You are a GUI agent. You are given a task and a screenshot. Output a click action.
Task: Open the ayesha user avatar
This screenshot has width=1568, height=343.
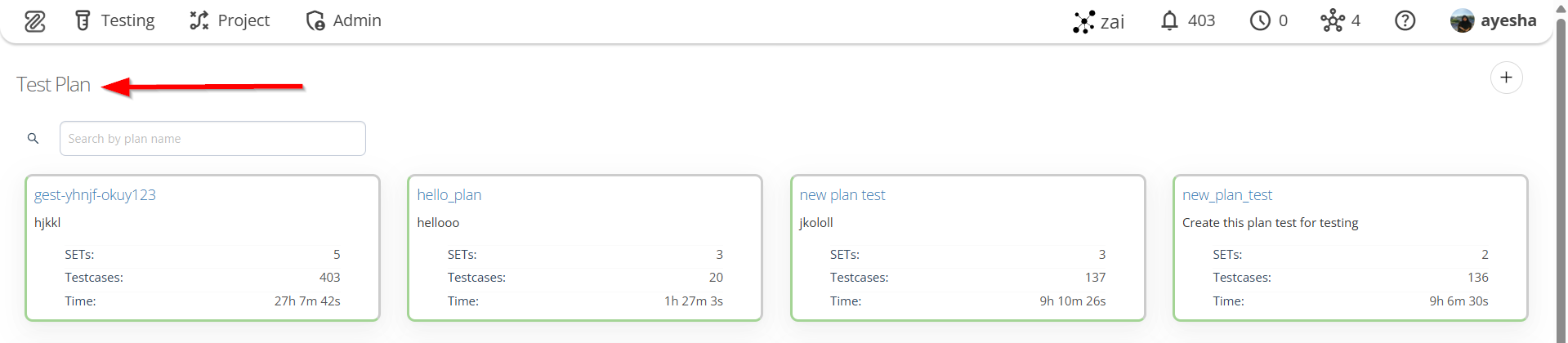(1462, 20)
